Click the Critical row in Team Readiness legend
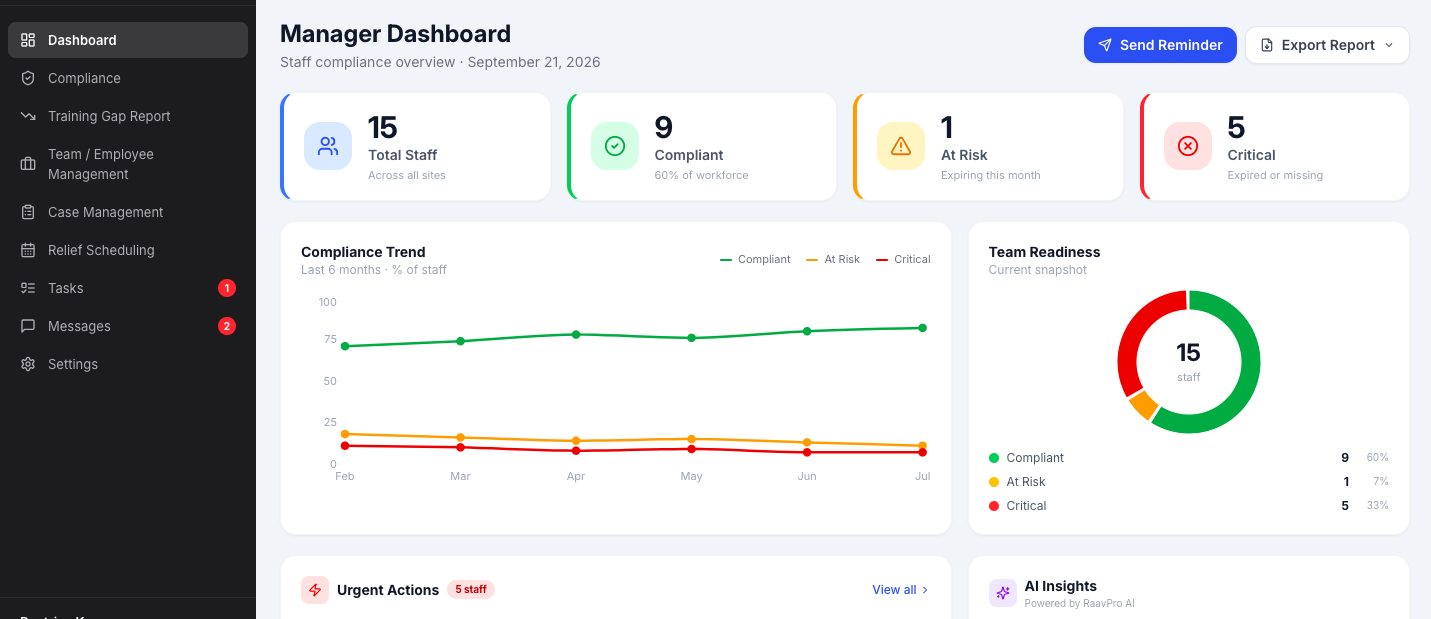Screen dimensions: 1431x619 click(1189, 506)
